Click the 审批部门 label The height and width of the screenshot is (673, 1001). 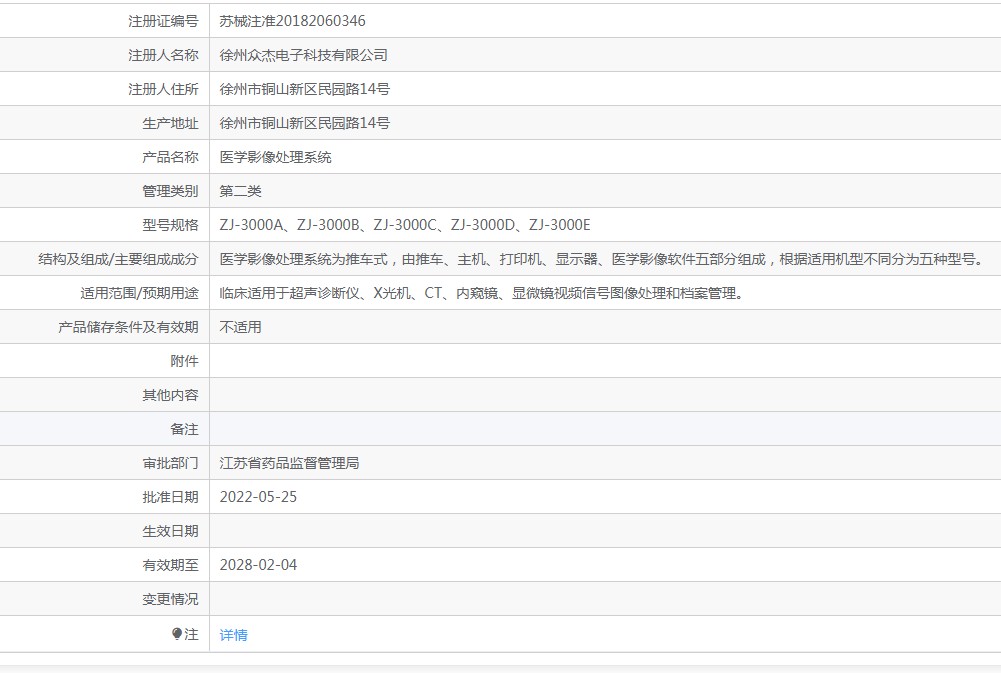click(x=170, y=463)
